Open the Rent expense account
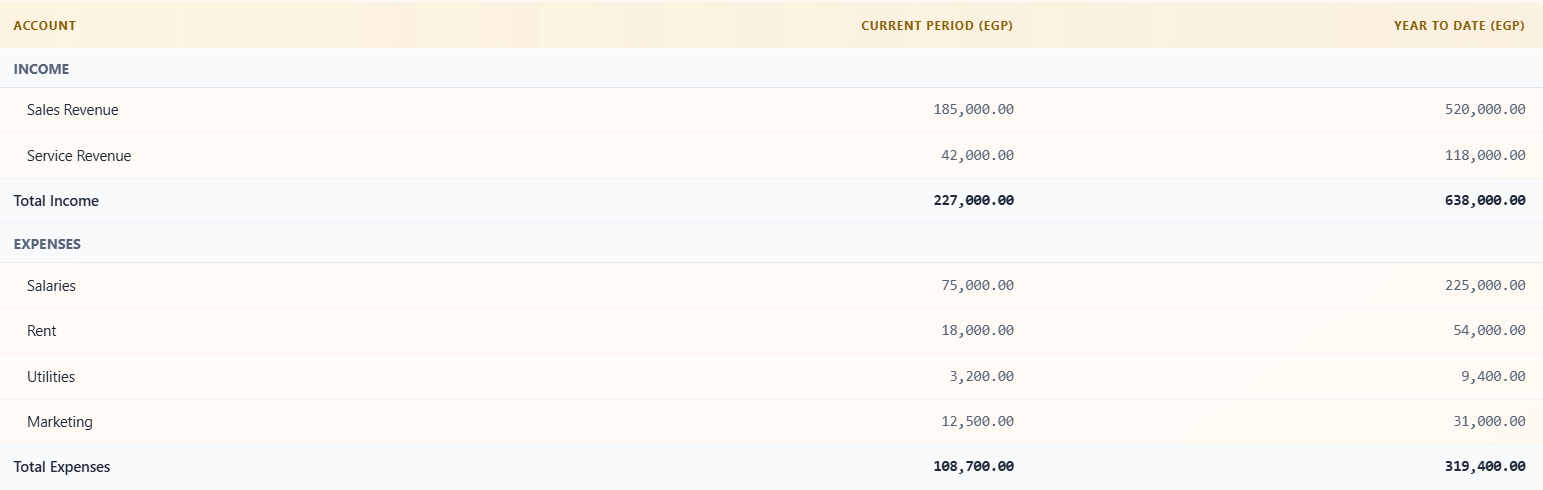 coord(42,331)
